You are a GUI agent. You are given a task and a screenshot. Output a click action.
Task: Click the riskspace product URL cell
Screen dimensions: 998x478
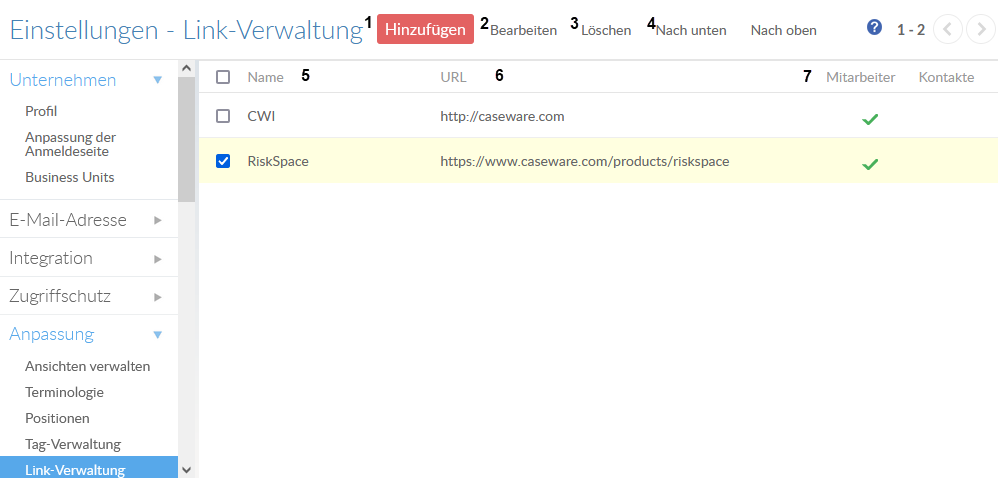[x=585, y=161]
